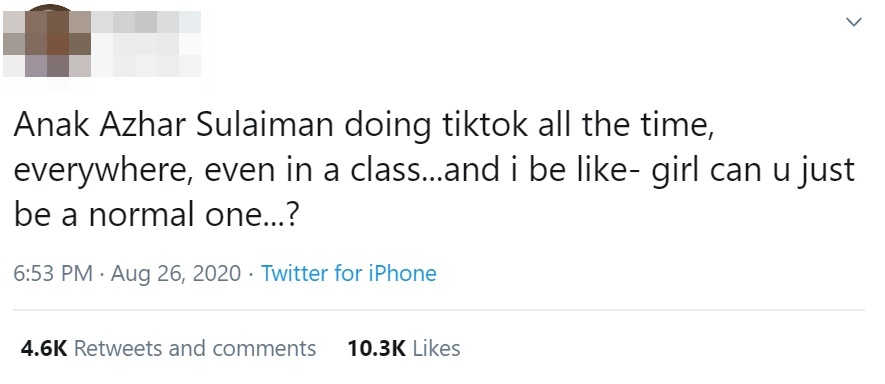View the 4.6K retweets count
Viewport: 885px width, 384px height.
43,348
